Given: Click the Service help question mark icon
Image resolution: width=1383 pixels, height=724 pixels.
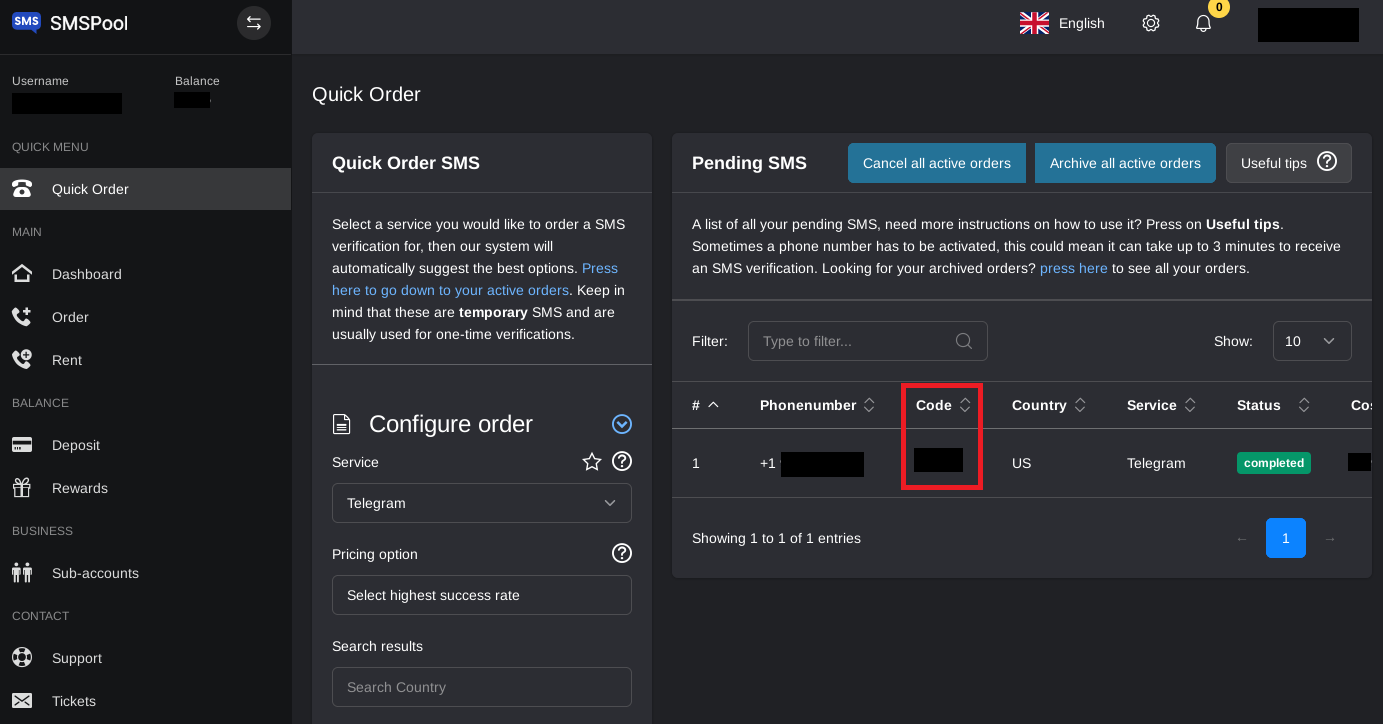Looking at the screenshot, I should [x=622, y=462].
